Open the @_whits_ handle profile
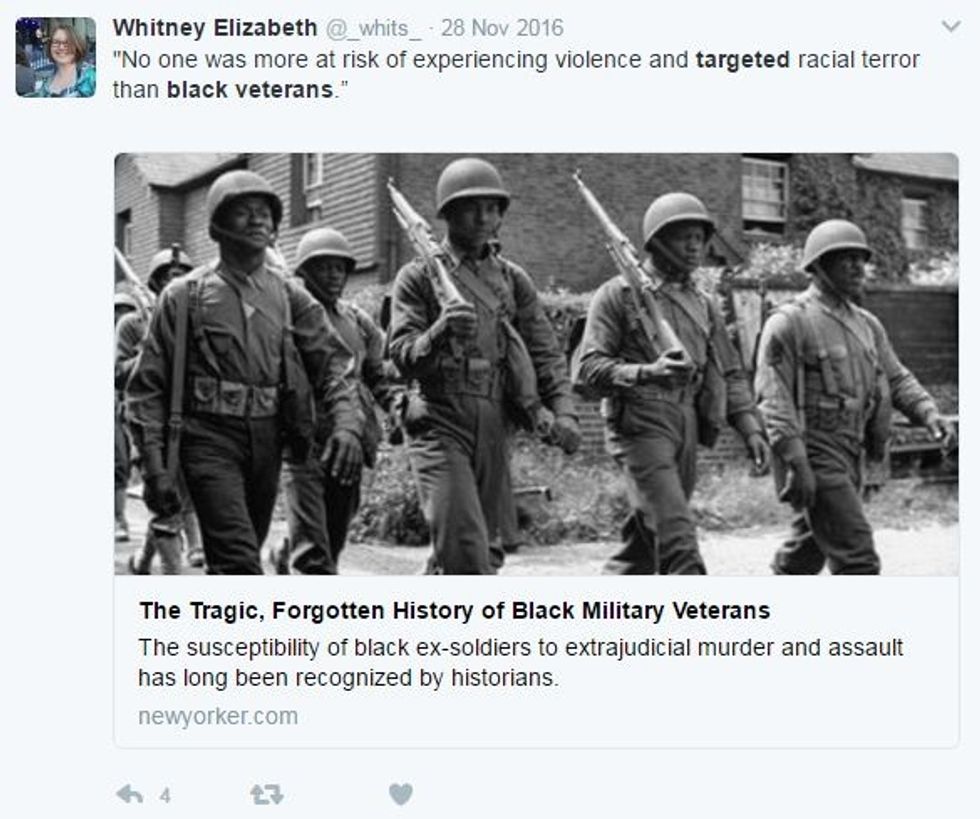 point(374,28)
